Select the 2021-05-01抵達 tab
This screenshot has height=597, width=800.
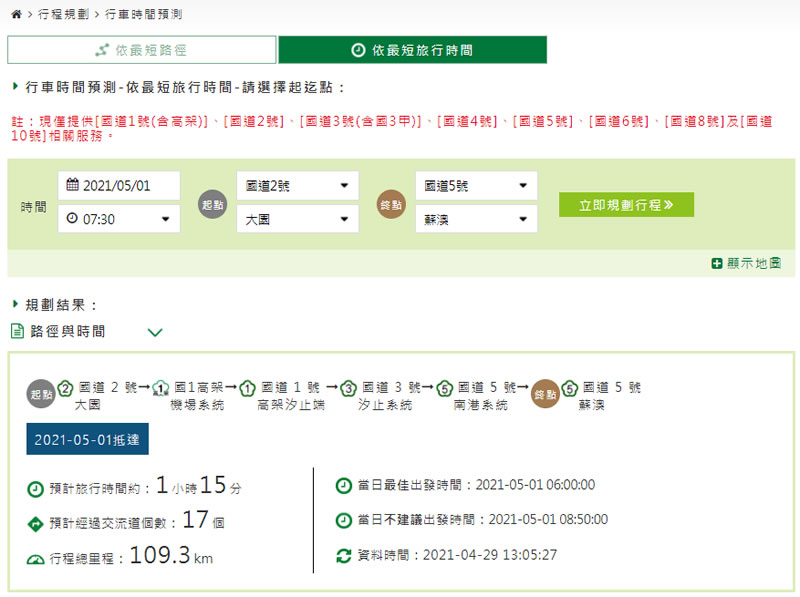click(87, 439)
